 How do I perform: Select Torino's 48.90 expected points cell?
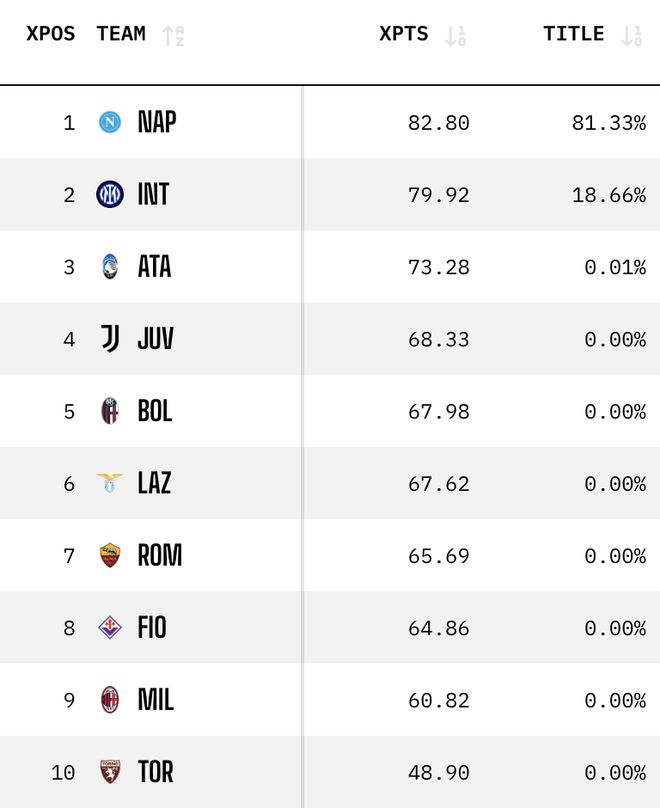(x=438, y=773)
